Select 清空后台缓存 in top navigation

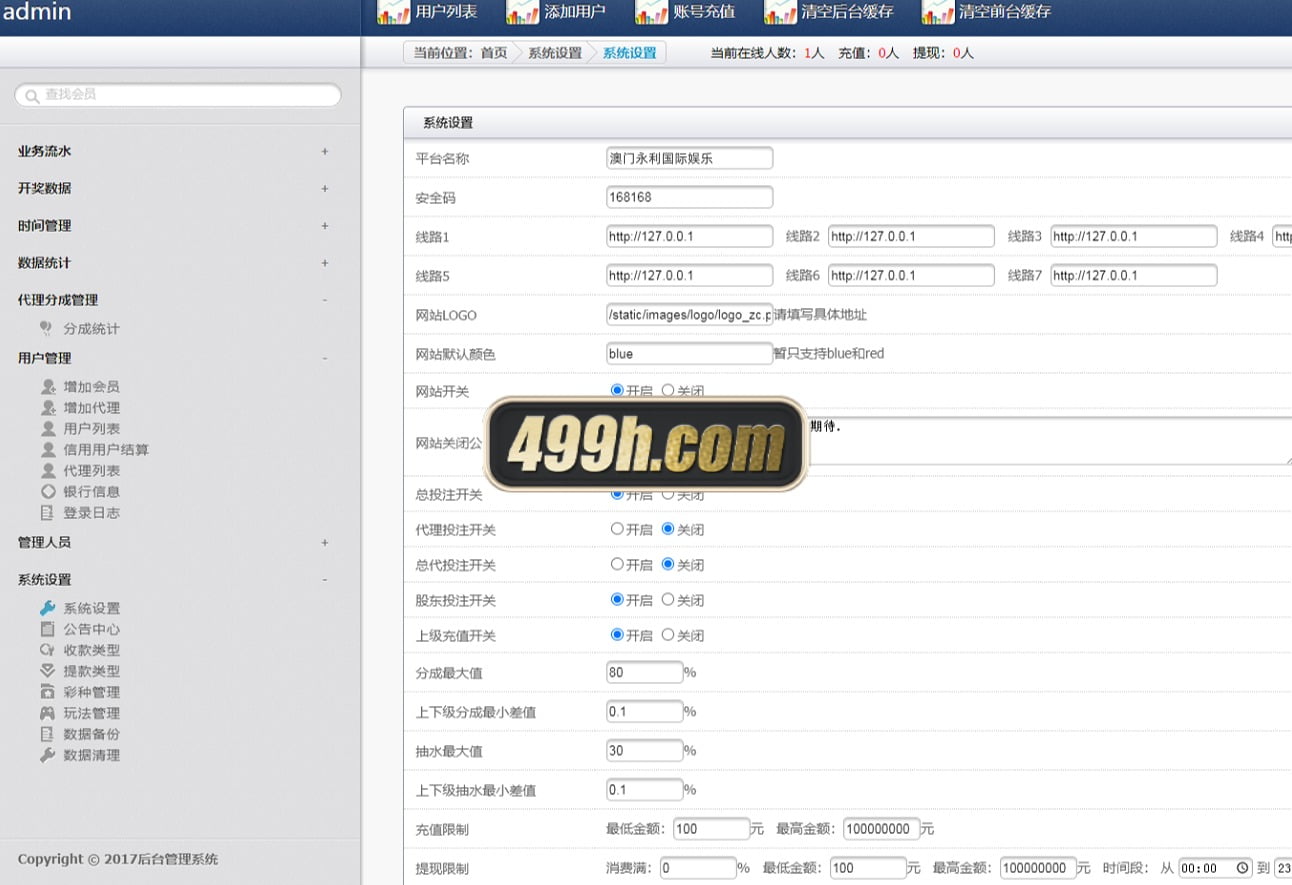847,12
